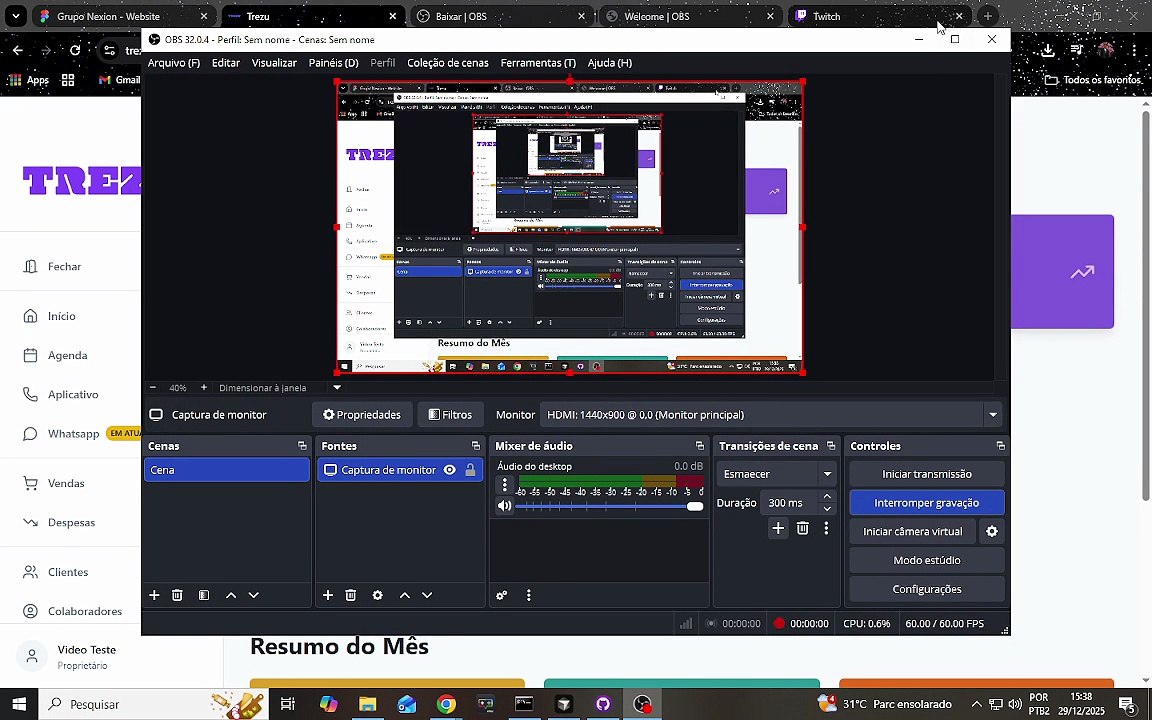
Task: Open Chrome tab list dropdown arrow
Action: [15, 15]
